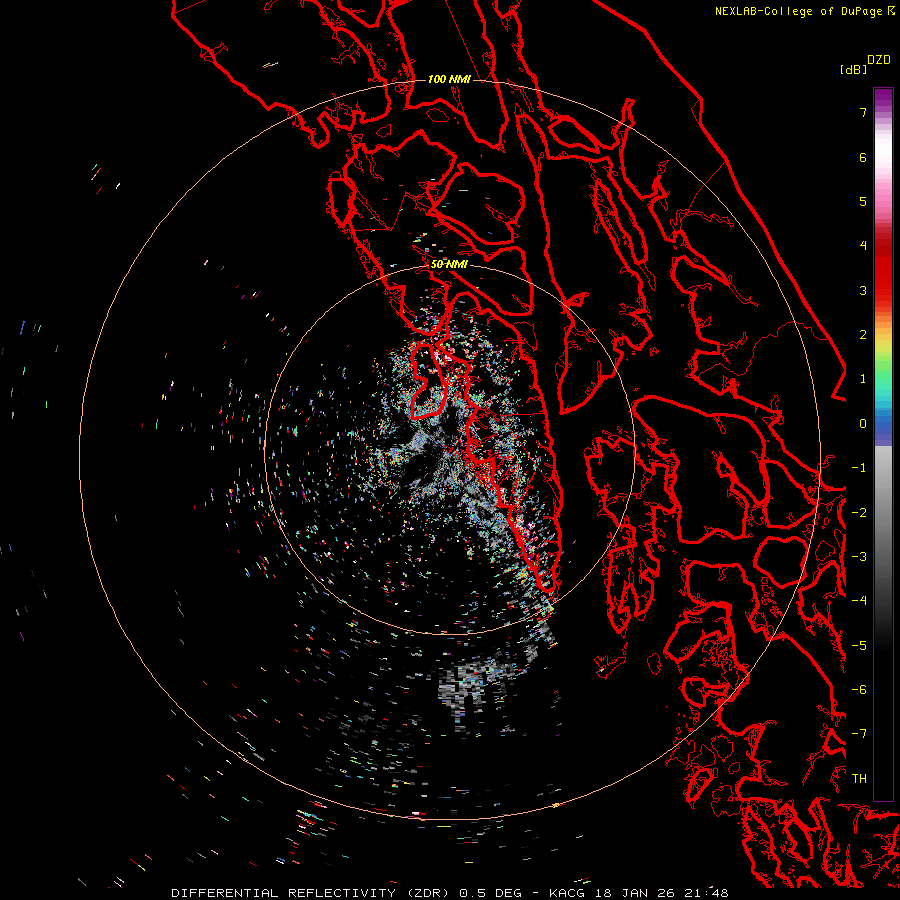This screenshot has width=900, height=900.
Task: Click the -5 value on the scale
Action: [x=859, y=646]
